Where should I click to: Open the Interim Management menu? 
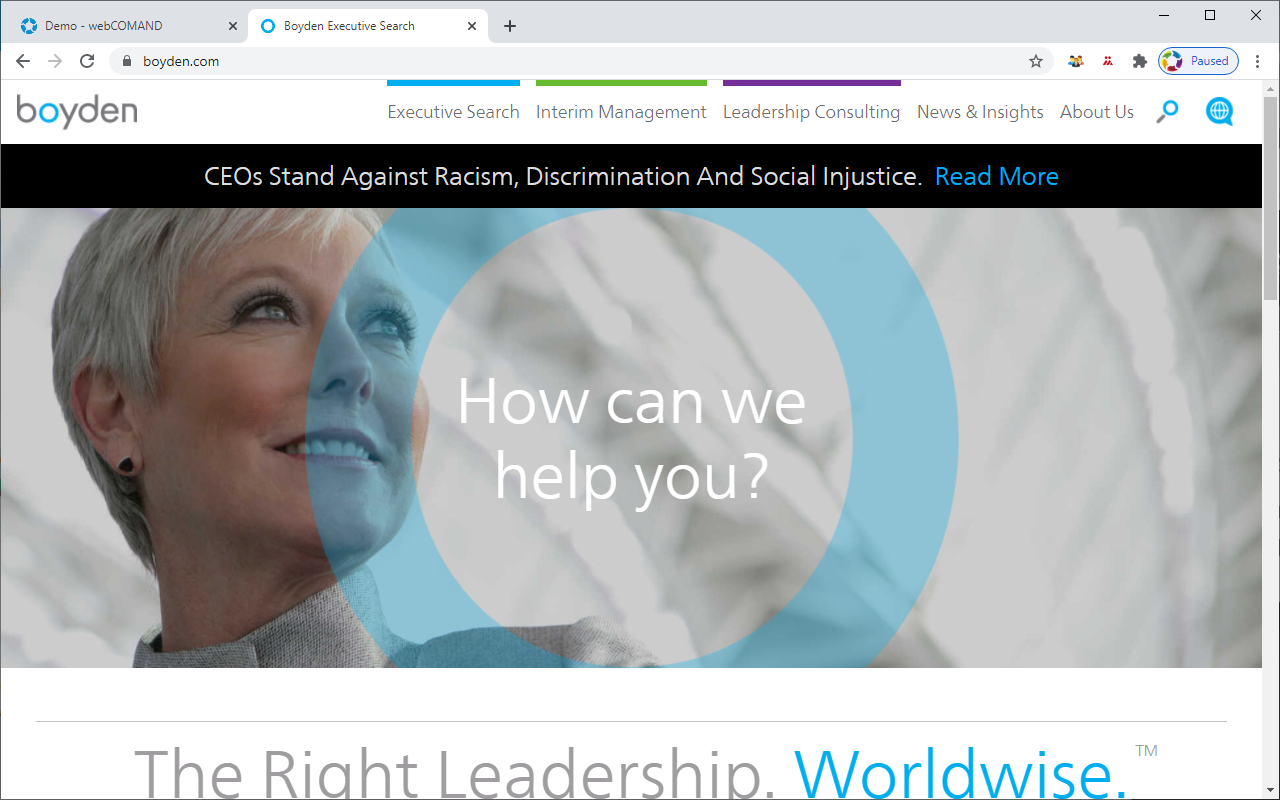621,112
